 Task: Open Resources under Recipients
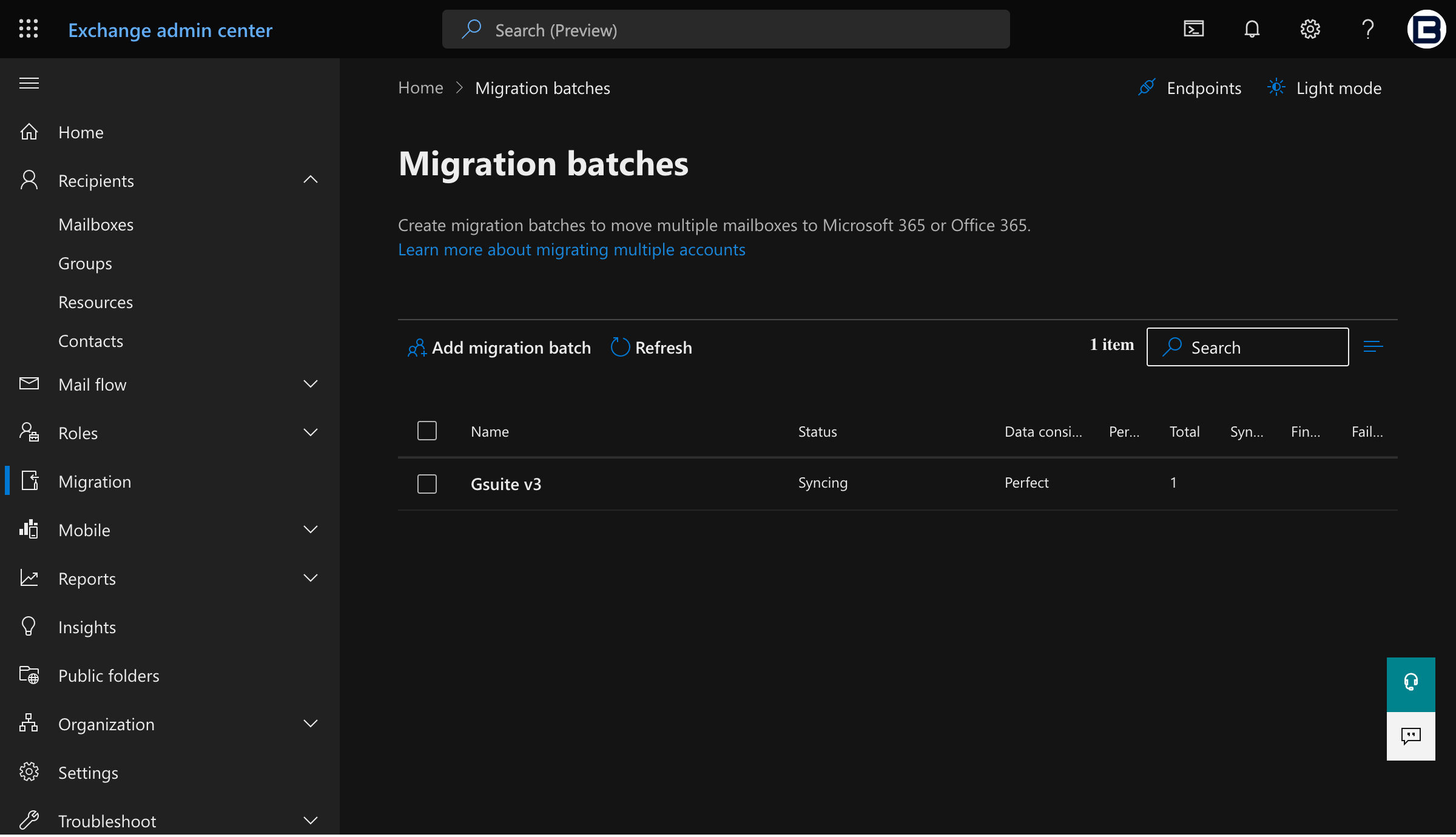coord(95,302)
